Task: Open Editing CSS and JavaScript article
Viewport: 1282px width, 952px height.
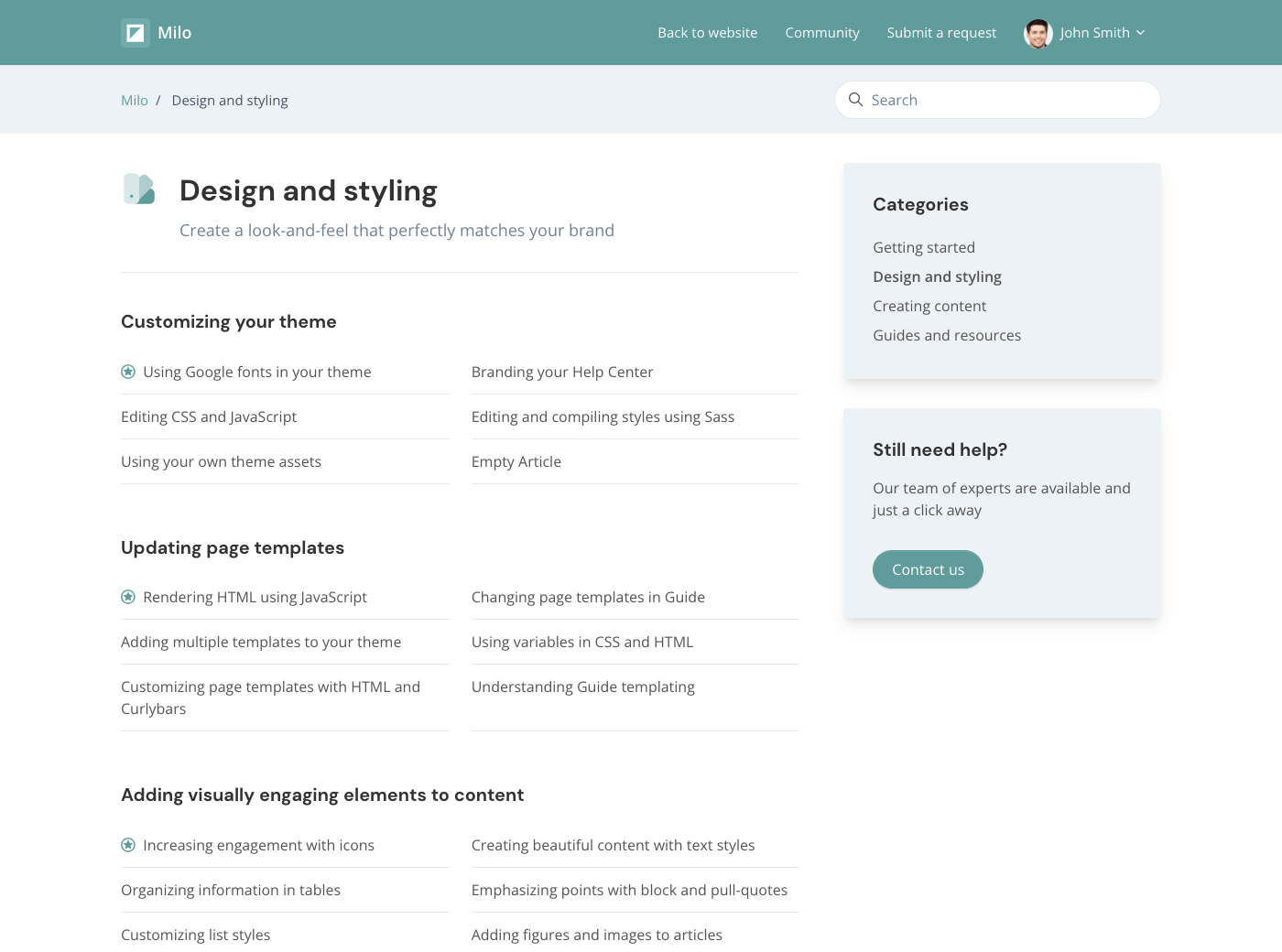Action: [x=209, y=416]
